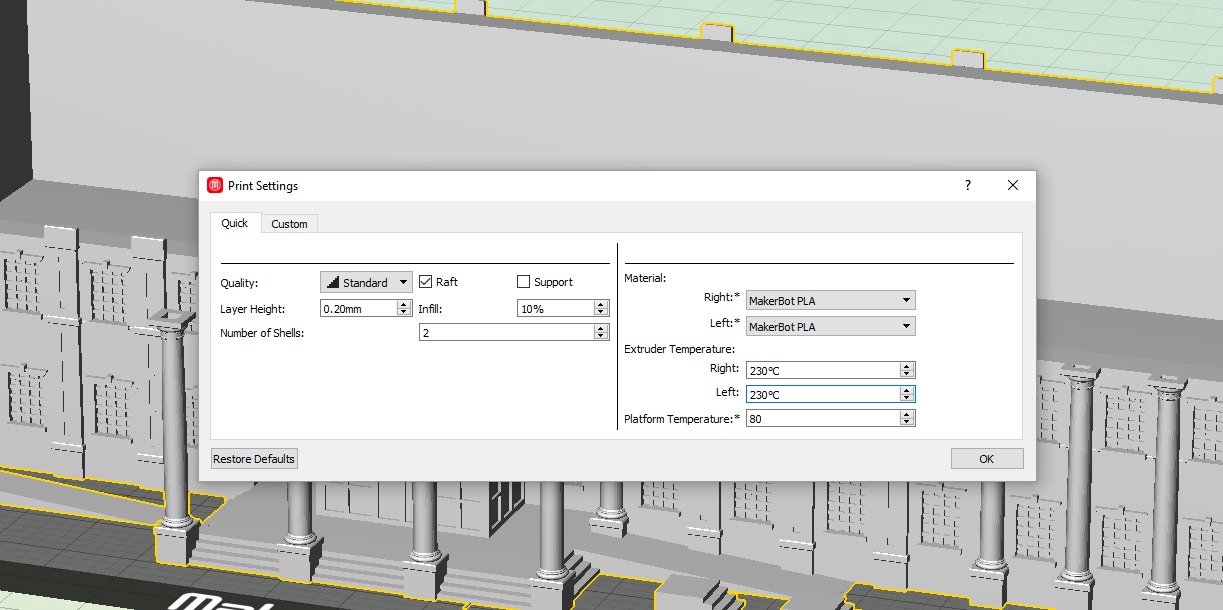Click the MakerBot logo in the dialog title bar
The width and height of the screenshot is (1223, 610).
213,185
